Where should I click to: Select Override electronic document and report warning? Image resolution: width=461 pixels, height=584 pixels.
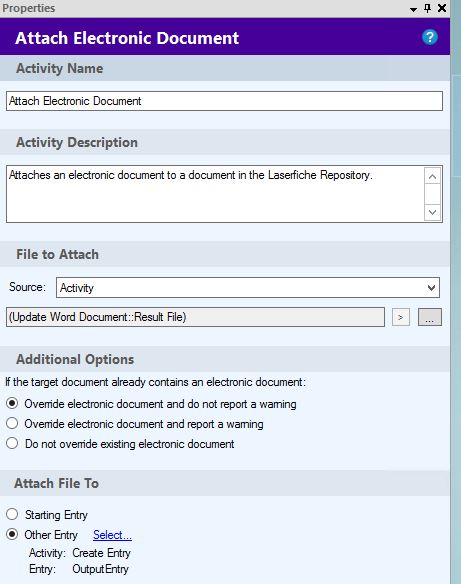12,423
